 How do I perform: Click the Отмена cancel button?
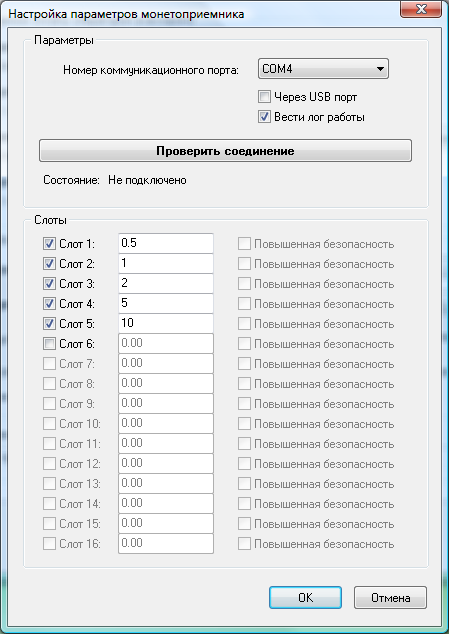click(390, 598)
